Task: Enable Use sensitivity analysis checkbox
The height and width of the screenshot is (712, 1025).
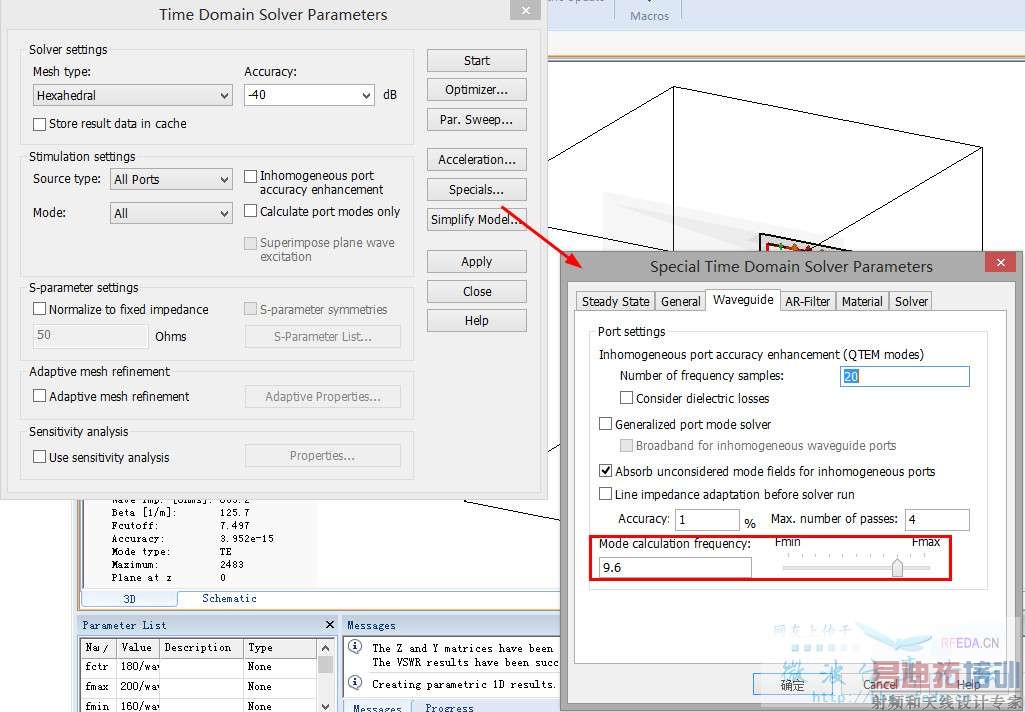Action: [x=40, y=457]
